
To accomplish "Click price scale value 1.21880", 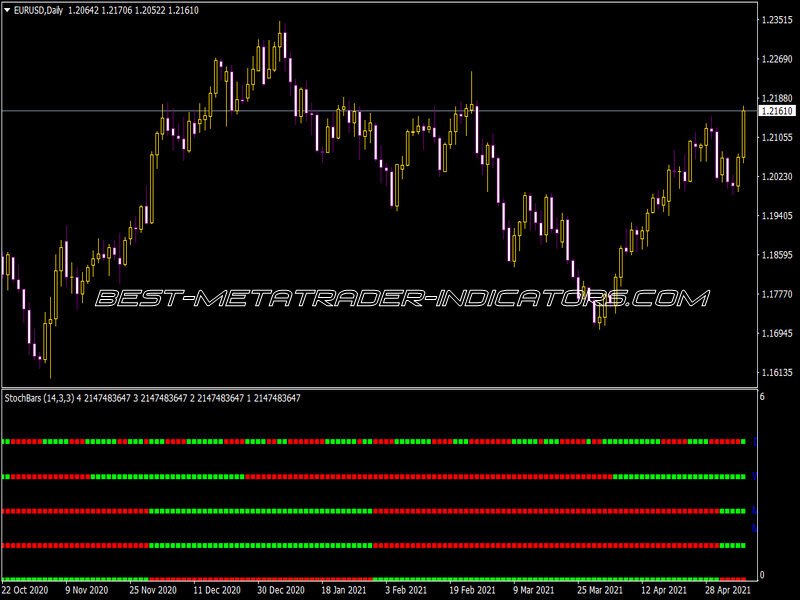I will point(777,98).
